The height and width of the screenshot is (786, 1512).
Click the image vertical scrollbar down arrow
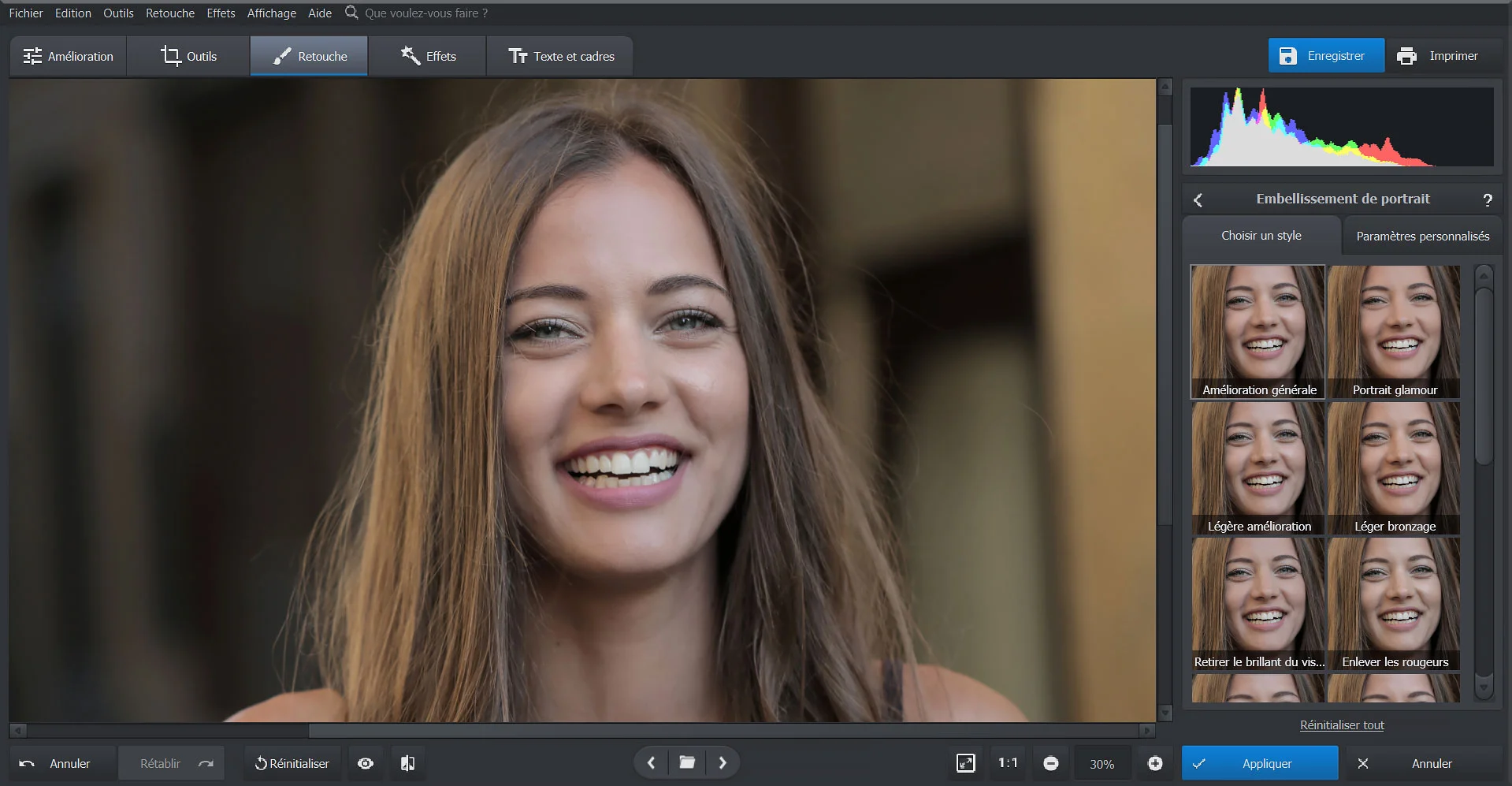[x=1165, y=713]
